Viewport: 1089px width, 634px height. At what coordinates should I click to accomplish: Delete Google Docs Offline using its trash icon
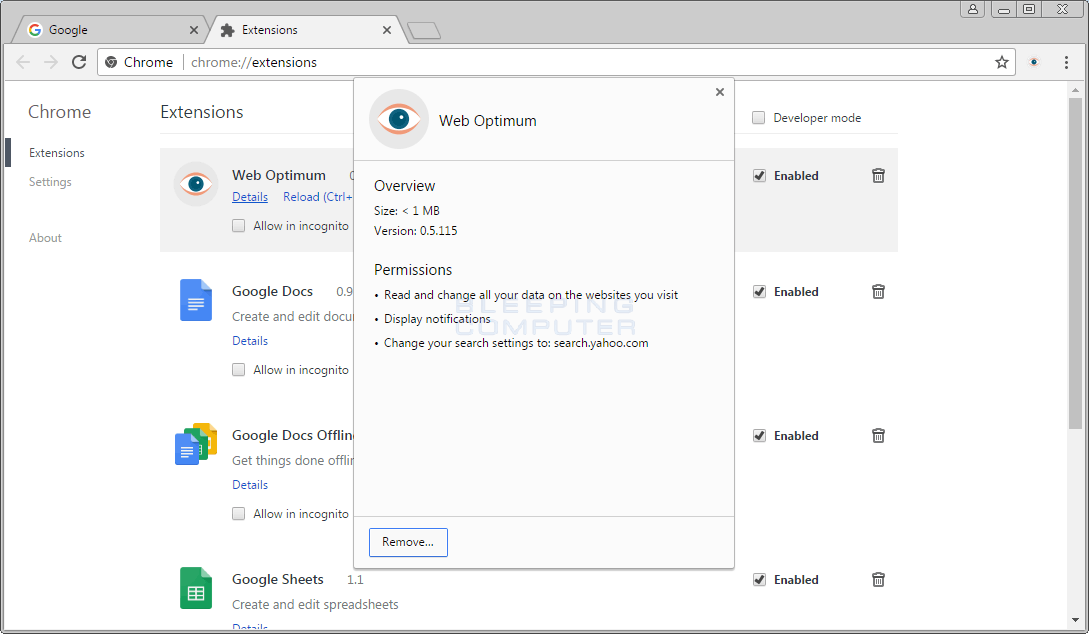pos(878,435)
